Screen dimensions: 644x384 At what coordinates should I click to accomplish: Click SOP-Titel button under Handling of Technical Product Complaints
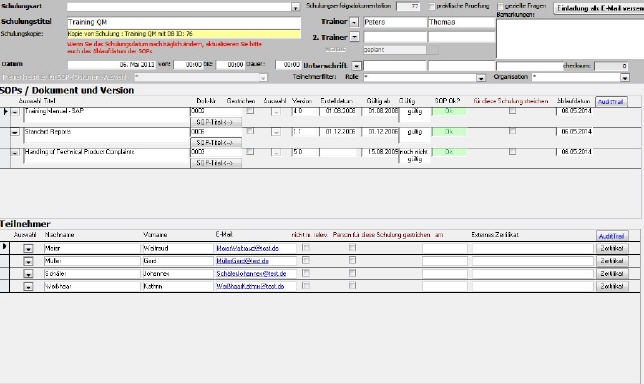216,163
